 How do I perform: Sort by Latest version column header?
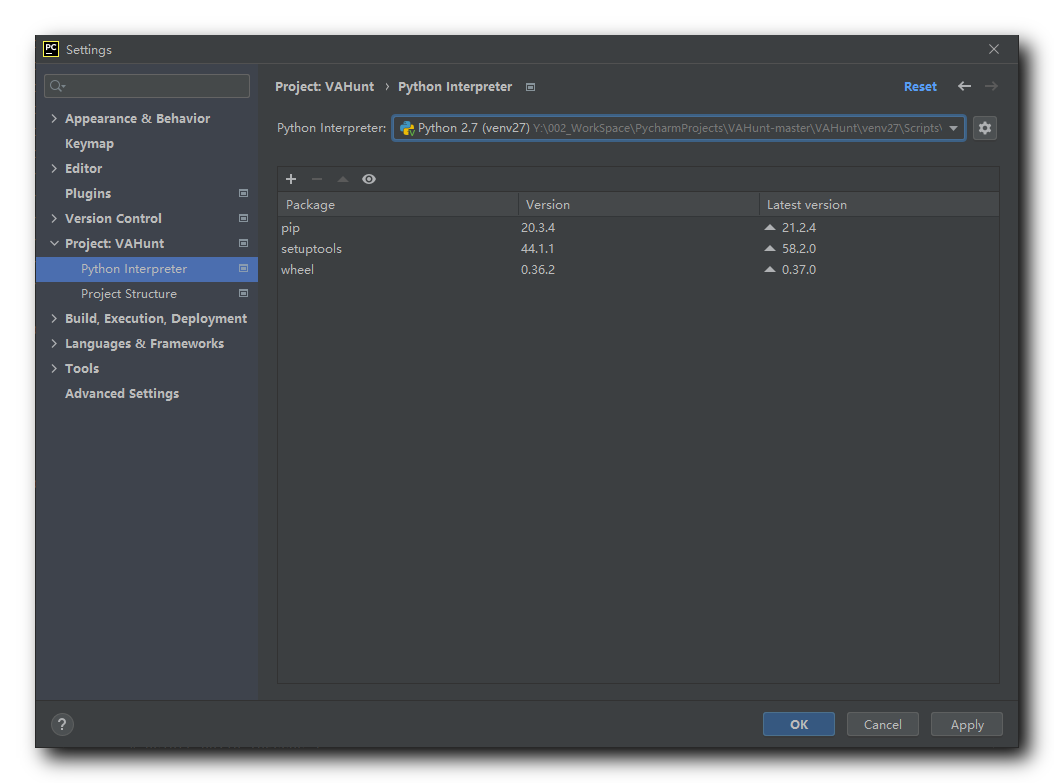[879, 204]
